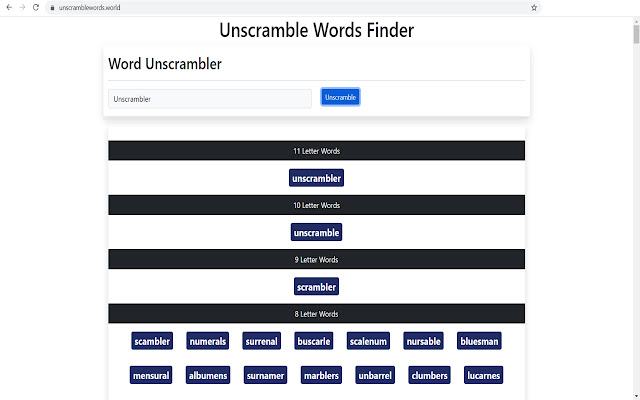
Task: Open the word 'scambler'
Action: coord(152,341)
